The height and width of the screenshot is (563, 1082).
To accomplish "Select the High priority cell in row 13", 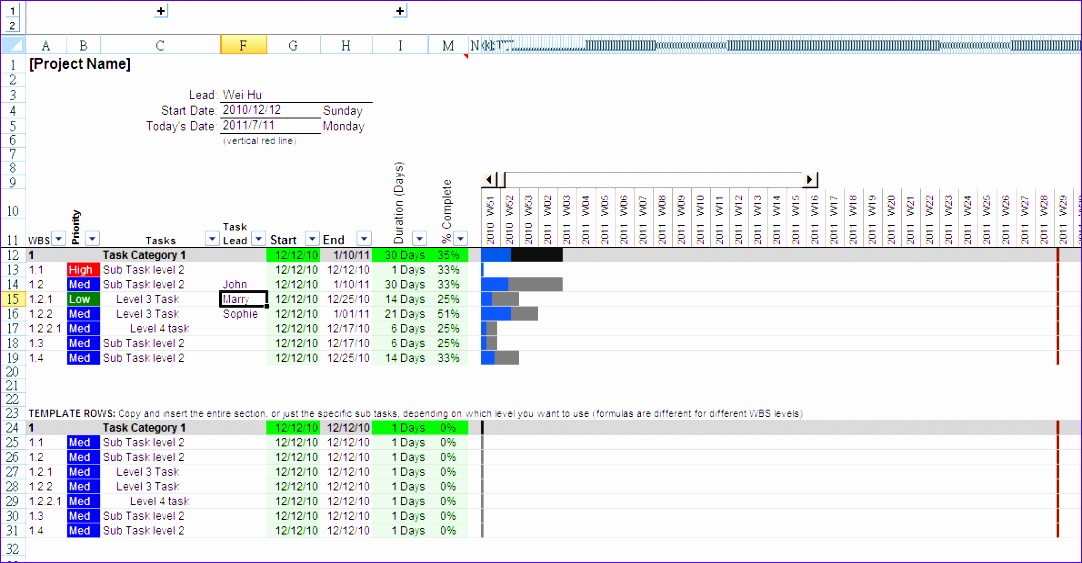I will pos(83,270).
